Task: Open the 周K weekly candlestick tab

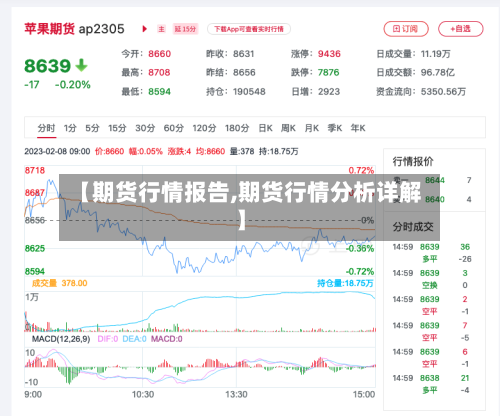Action: [x=288, y=128]
